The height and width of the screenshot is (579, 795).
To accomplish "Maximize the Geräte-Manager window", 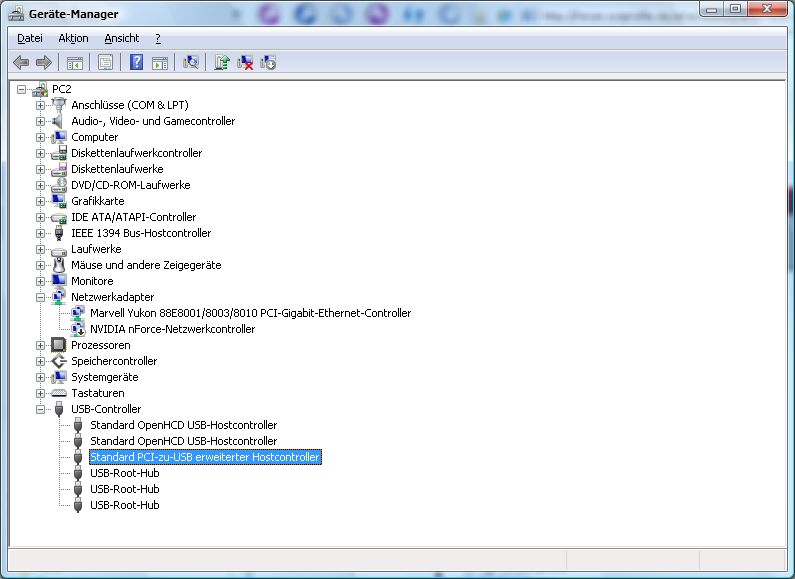I will [736, 9].
